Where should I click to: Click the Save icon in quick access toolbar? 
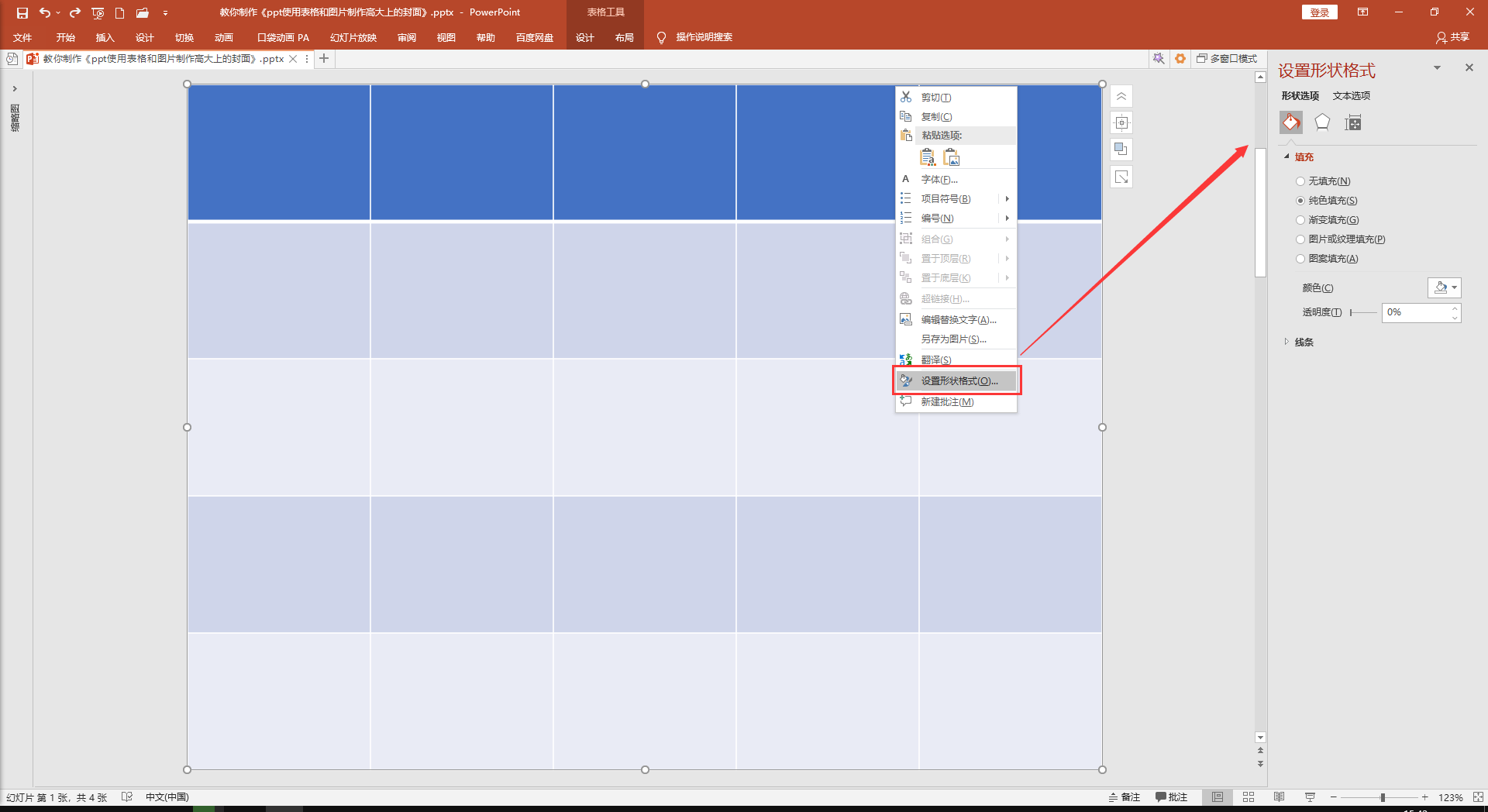(x=22, y=12)
